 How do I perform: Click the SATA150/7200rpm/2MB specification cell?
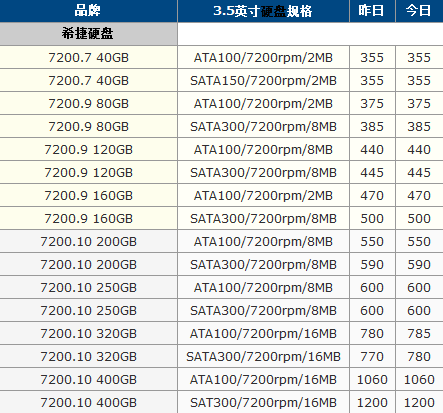pyautogui.click(x=263, y=80)
